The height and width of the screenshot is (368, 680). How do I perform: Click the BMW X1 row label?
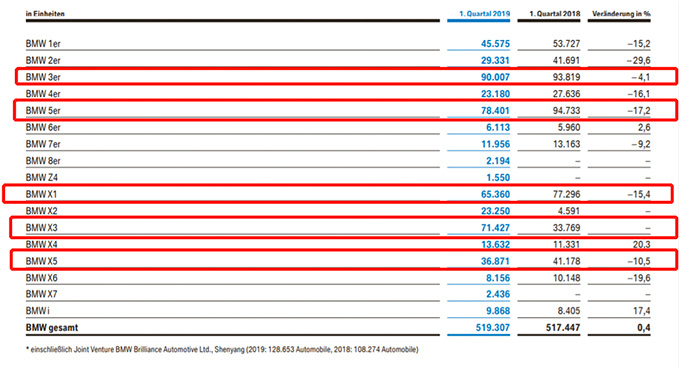pyautogui.click(x=41, y=194)
